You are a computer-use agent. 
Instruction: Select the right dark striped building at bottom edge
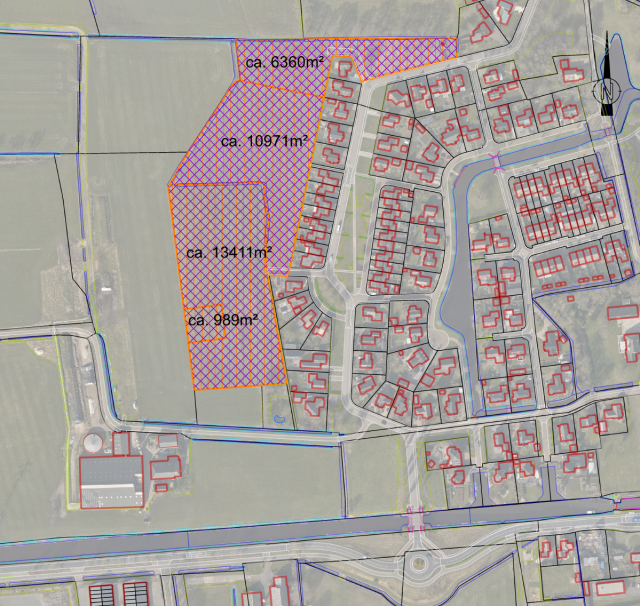136,592
